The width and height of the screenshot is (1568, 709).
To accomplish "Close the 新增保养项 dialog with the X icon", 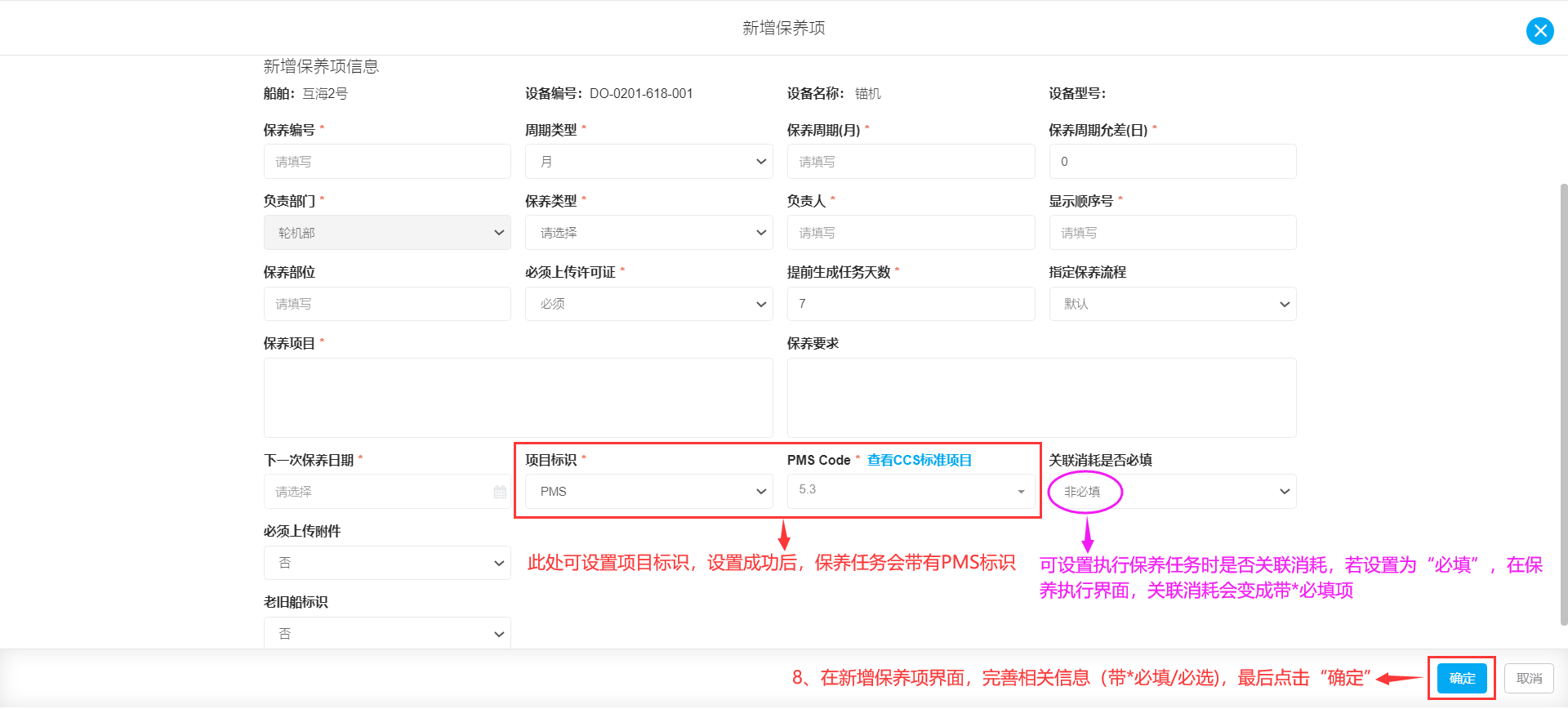I will point(1540,31).
